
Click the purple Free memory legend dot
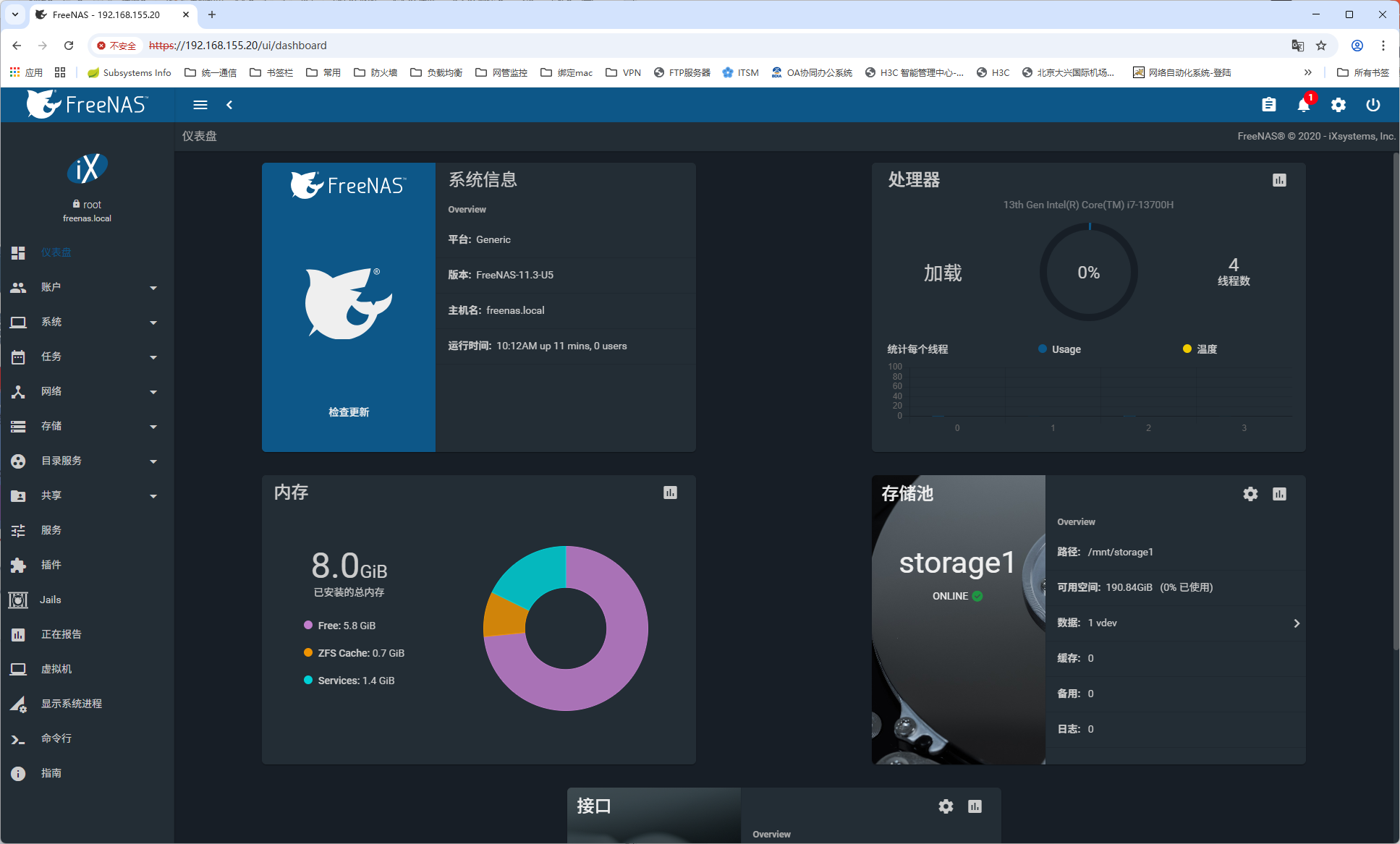308,626
